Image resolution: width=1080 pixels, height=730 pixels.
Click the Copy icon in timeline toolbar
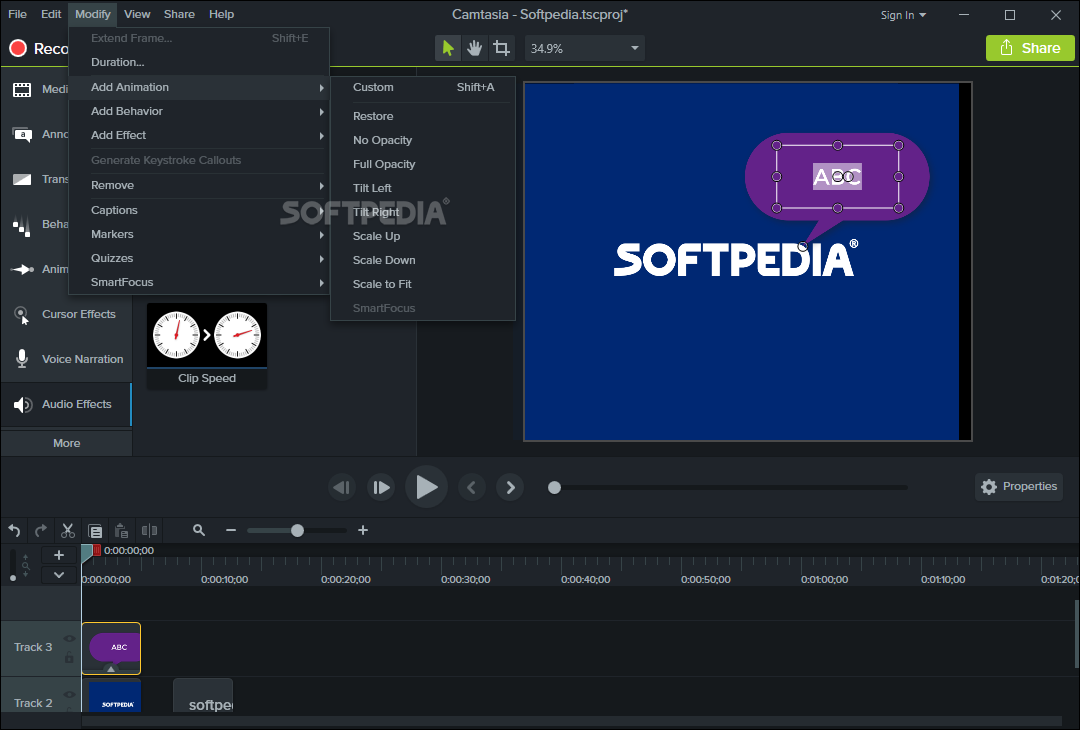coord(95,530)
